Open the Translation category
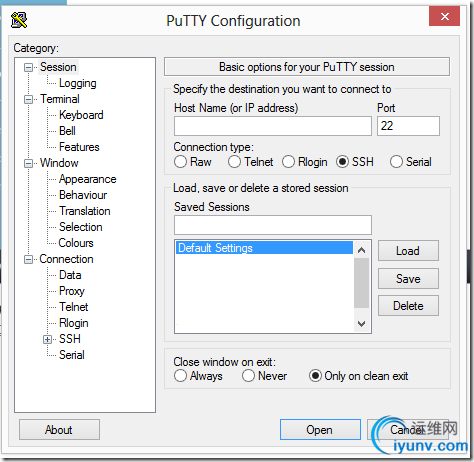 [x=85, y=211]
